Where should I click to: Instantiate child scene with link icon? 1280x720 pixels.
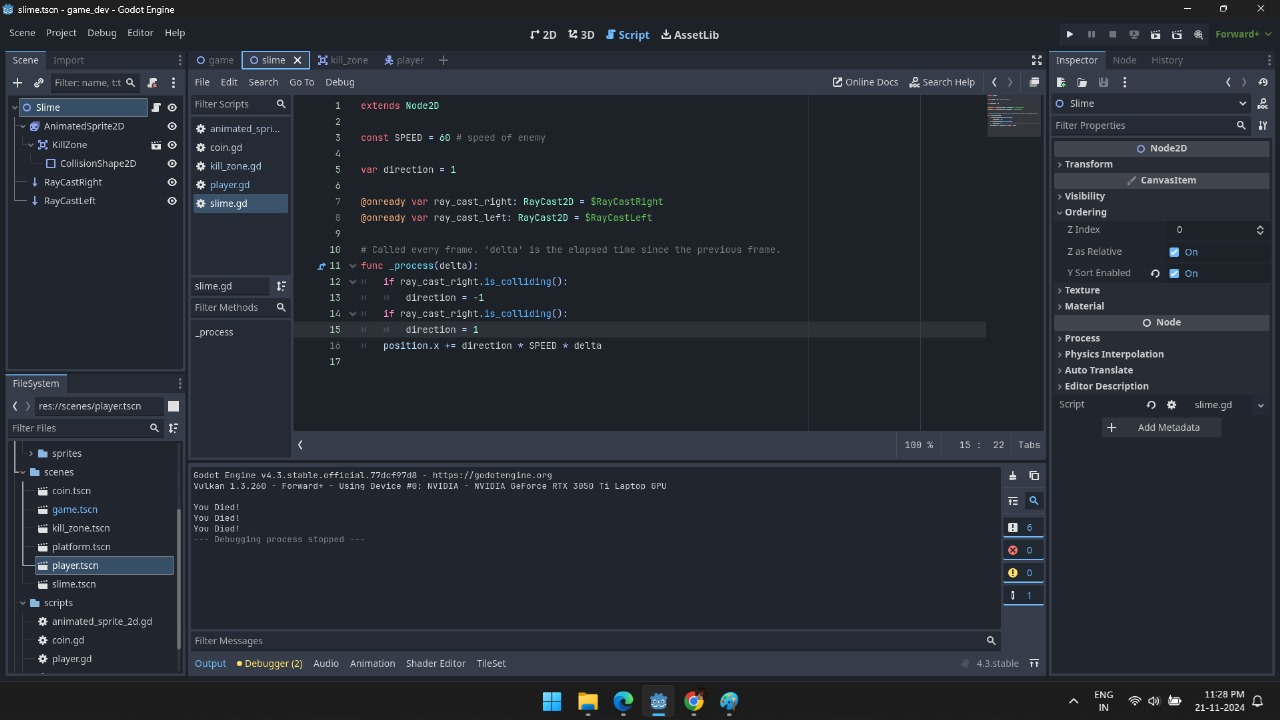click(x=39, y=82)
